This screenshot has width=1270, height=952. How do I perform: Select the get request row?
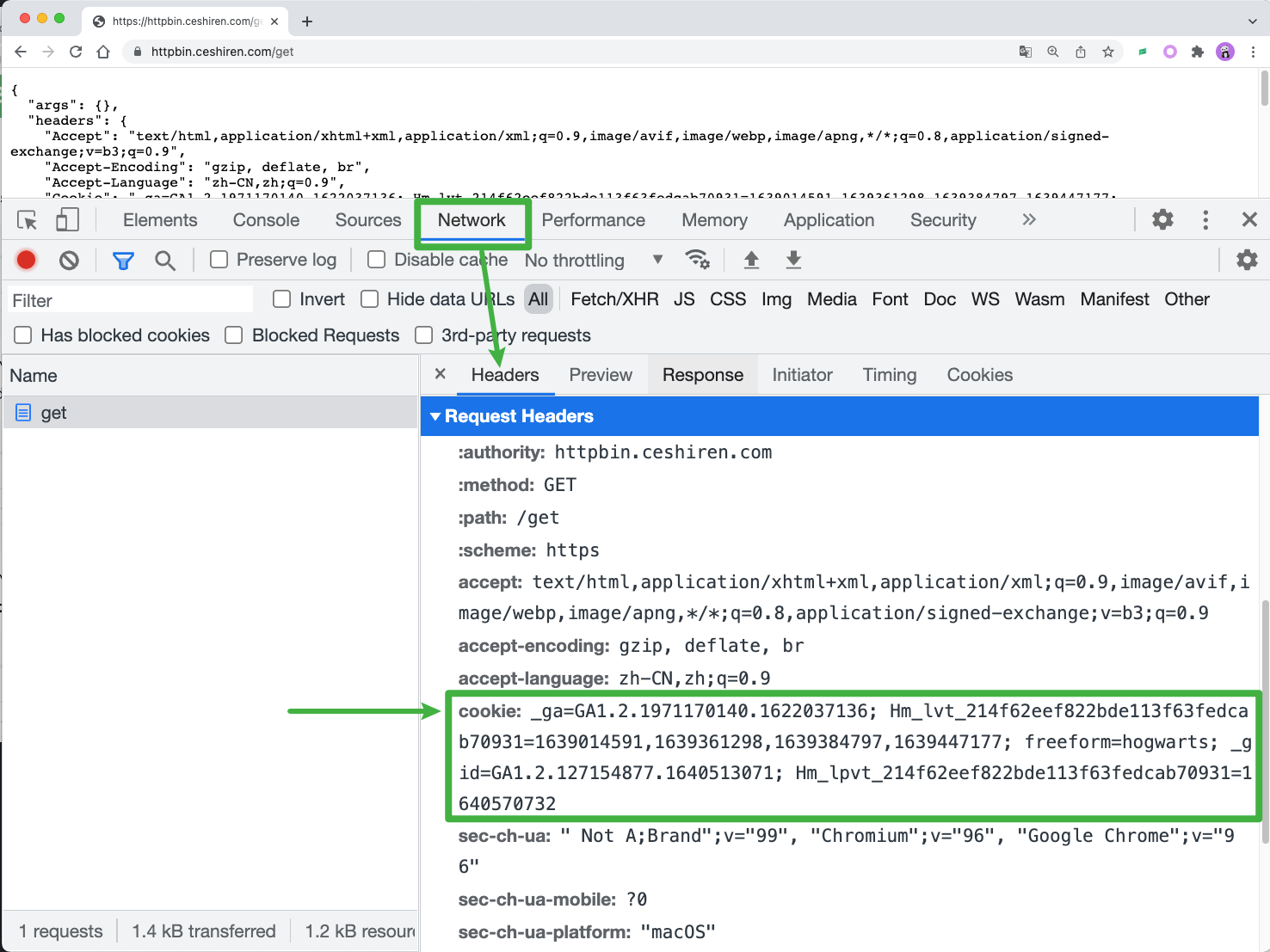pyautogui.click(x=53, y=413)
